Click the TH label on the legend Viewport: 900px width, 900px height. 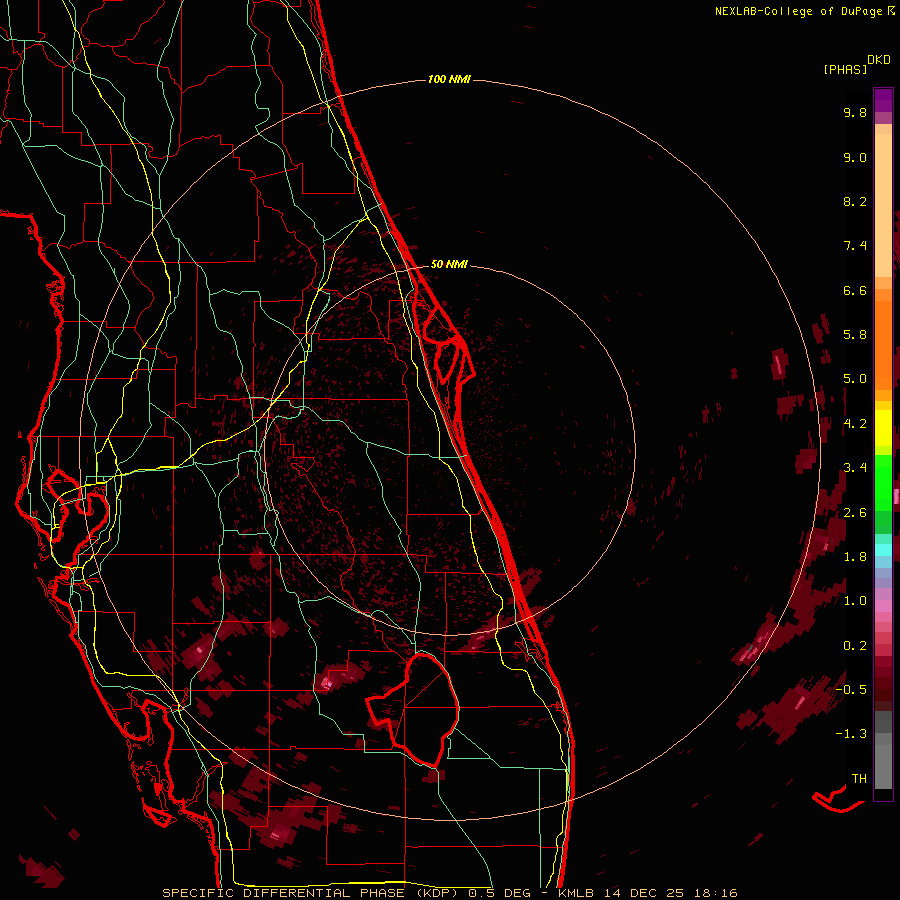click(859, 779)
